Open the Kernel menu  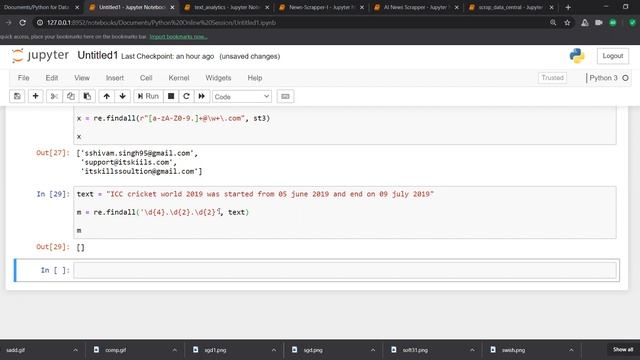coord(179,78)
